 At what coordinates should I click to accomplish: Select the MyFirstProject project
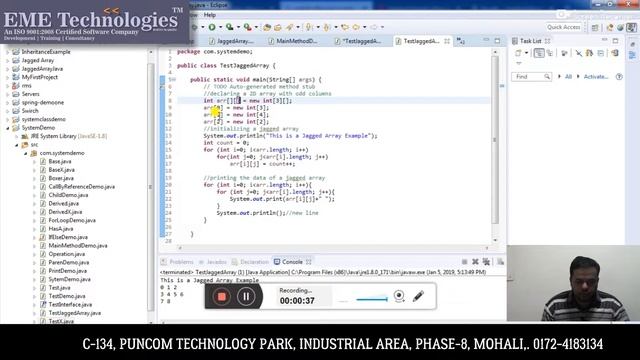click(40, 77)
